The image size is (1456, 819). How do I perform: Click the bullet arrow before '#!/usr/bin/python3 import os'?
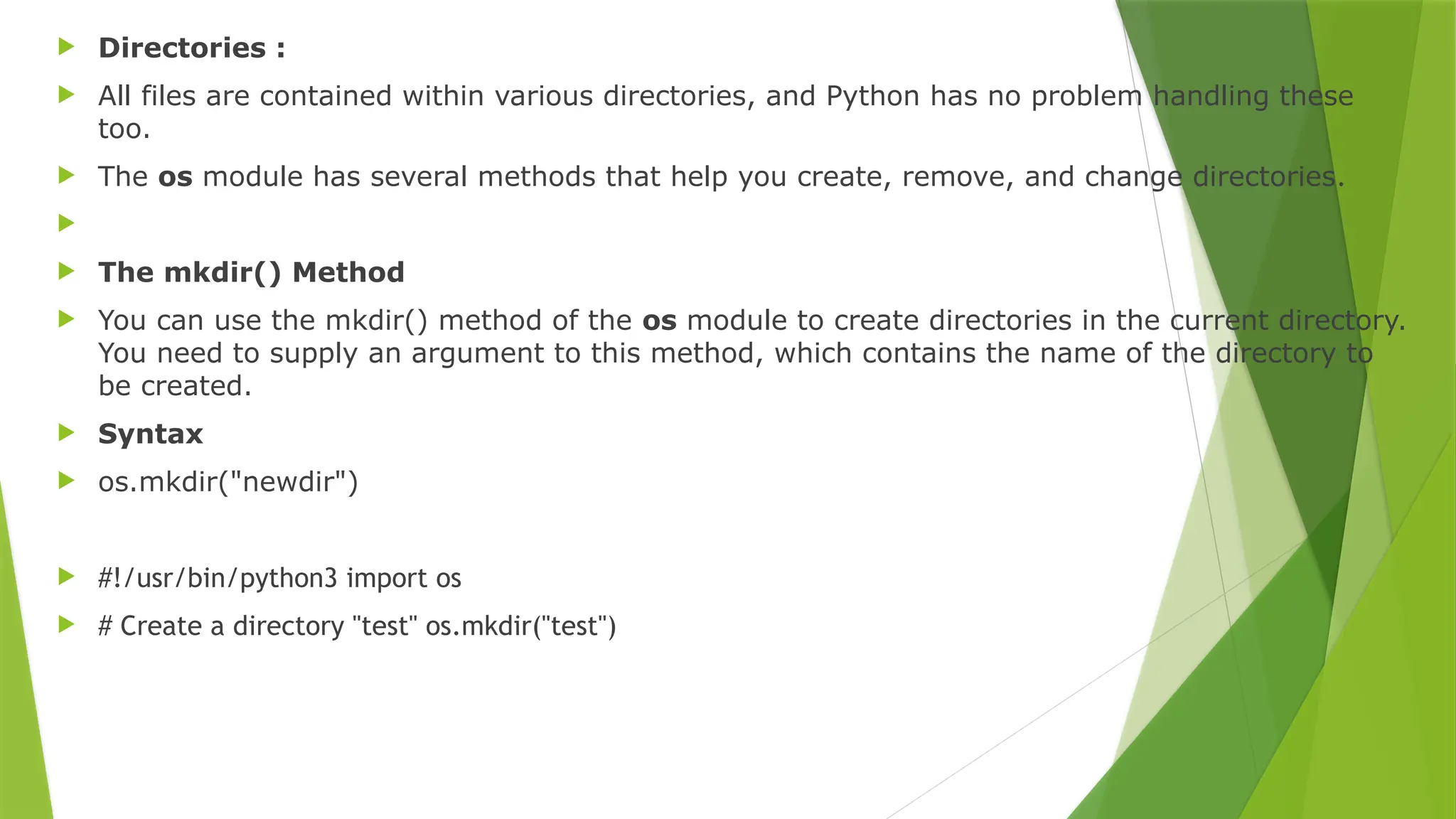[x=66, y=577]
